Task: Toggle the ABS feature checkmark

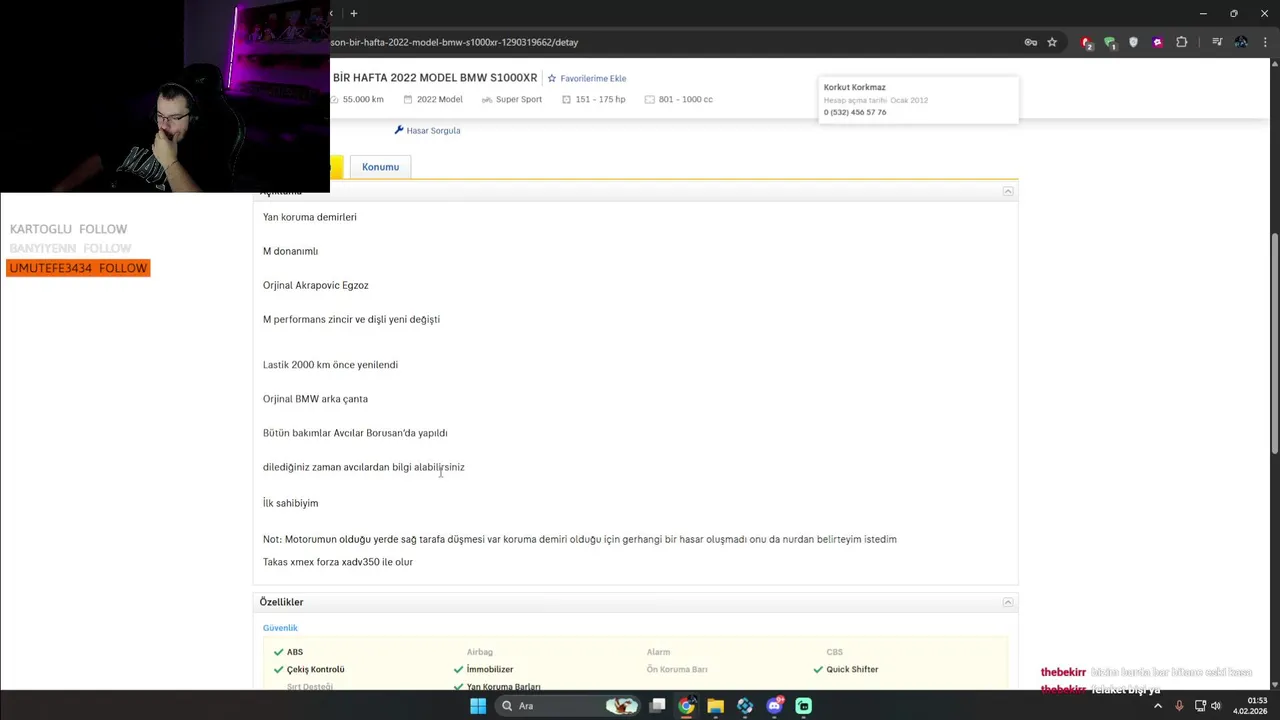Action: [x=279, y=652]
